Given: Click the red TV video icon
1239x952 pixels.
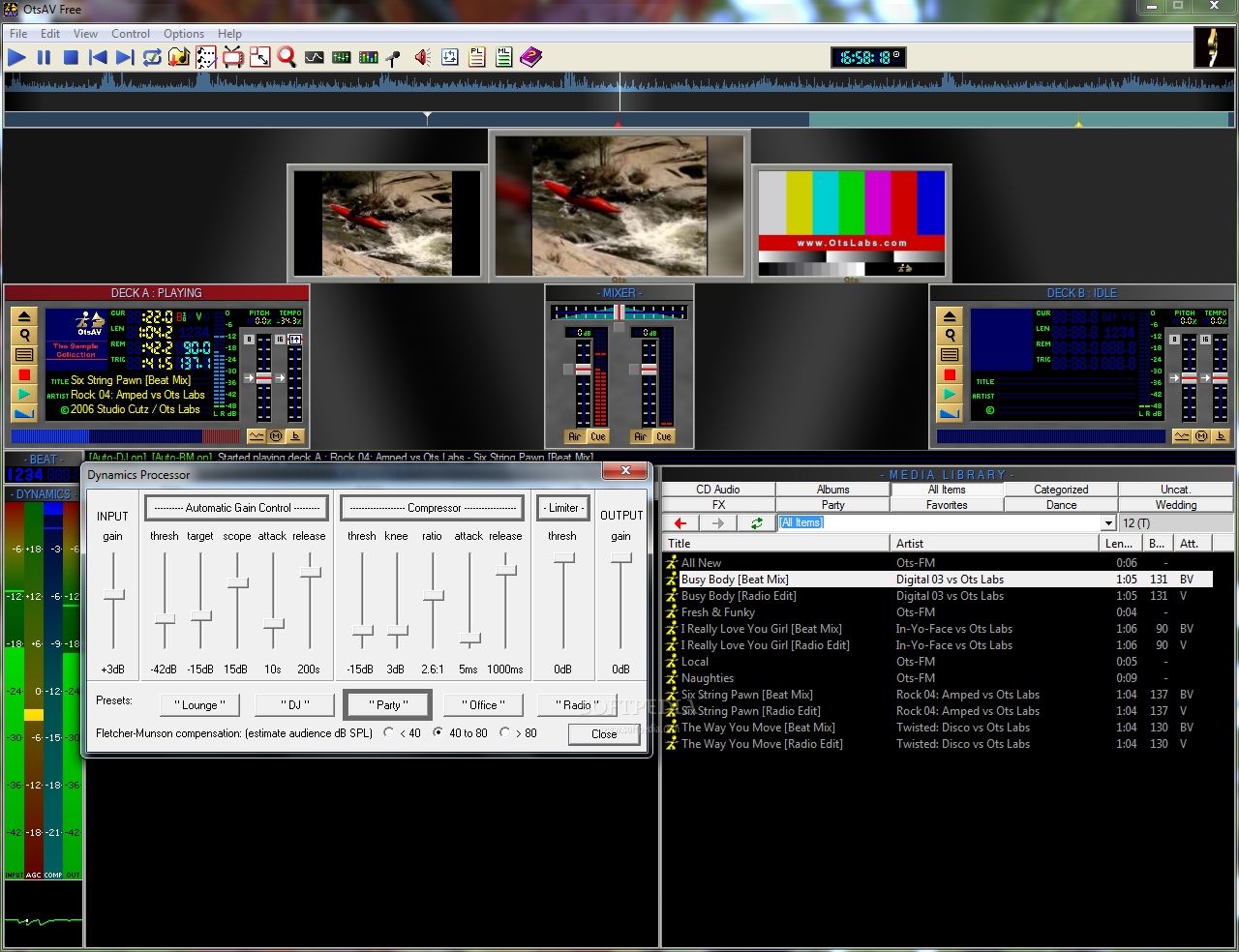Looking at the screenshot, I should (x=233, y=57).
